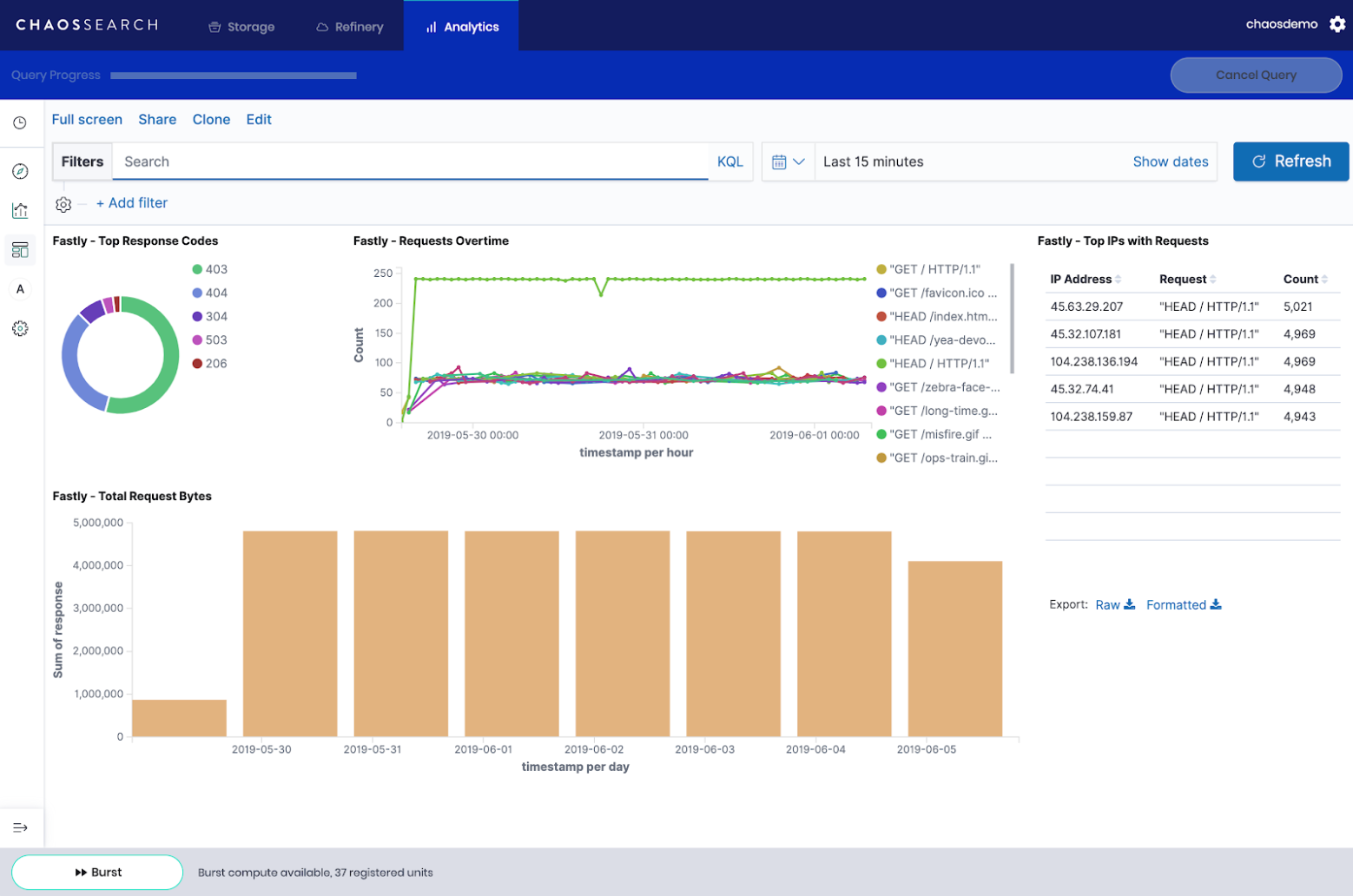Toggle the KQL query language switch
The height and width of the screenshot is (896, 1353).
click(x=729, y=161)
